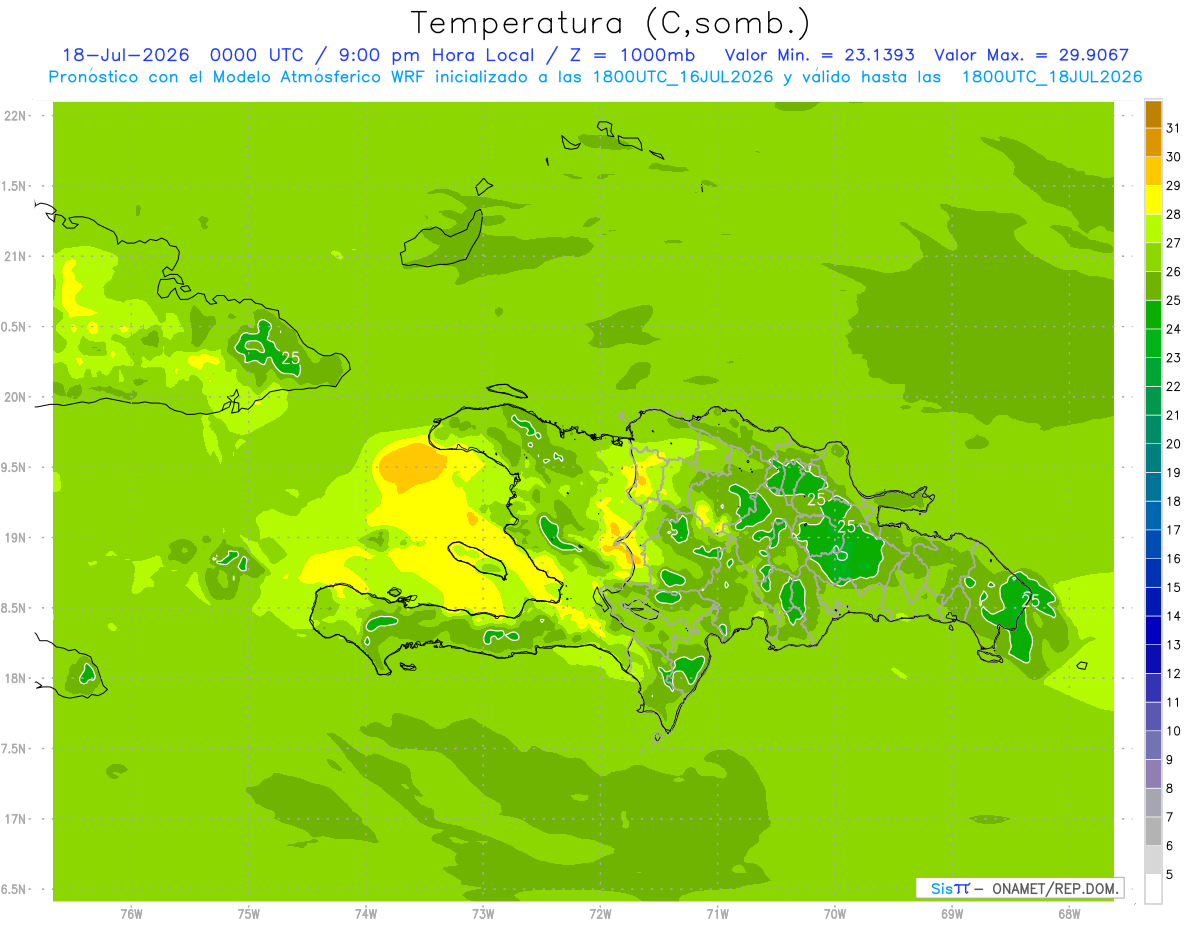Click the "Temperatura (C,somb.)" chart title
The image size is (1200, 927).
click(610, 23)
